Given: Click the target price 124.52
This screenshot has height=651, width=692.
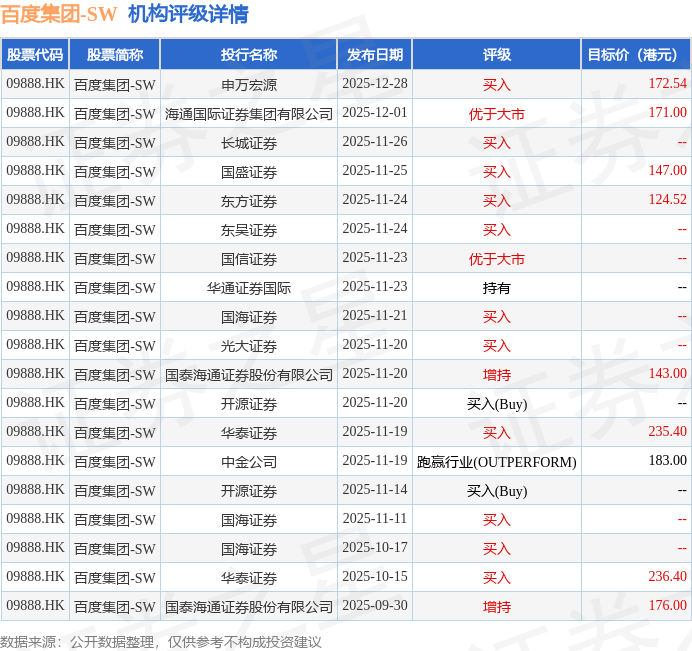Looking at the screenshot, I should click(x=667, y=199).
